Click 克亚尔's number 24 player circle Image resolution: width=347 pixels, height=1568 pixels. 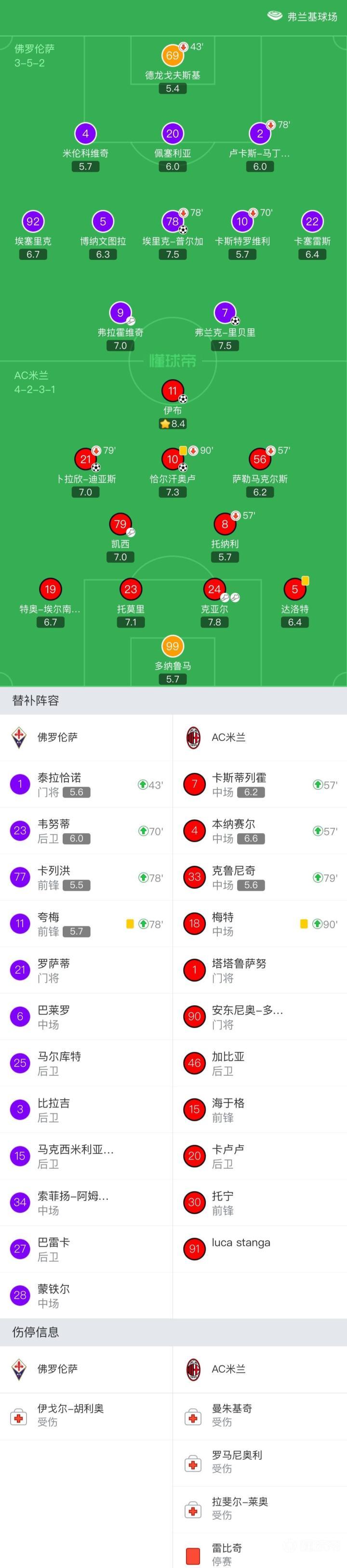[214, 589]
